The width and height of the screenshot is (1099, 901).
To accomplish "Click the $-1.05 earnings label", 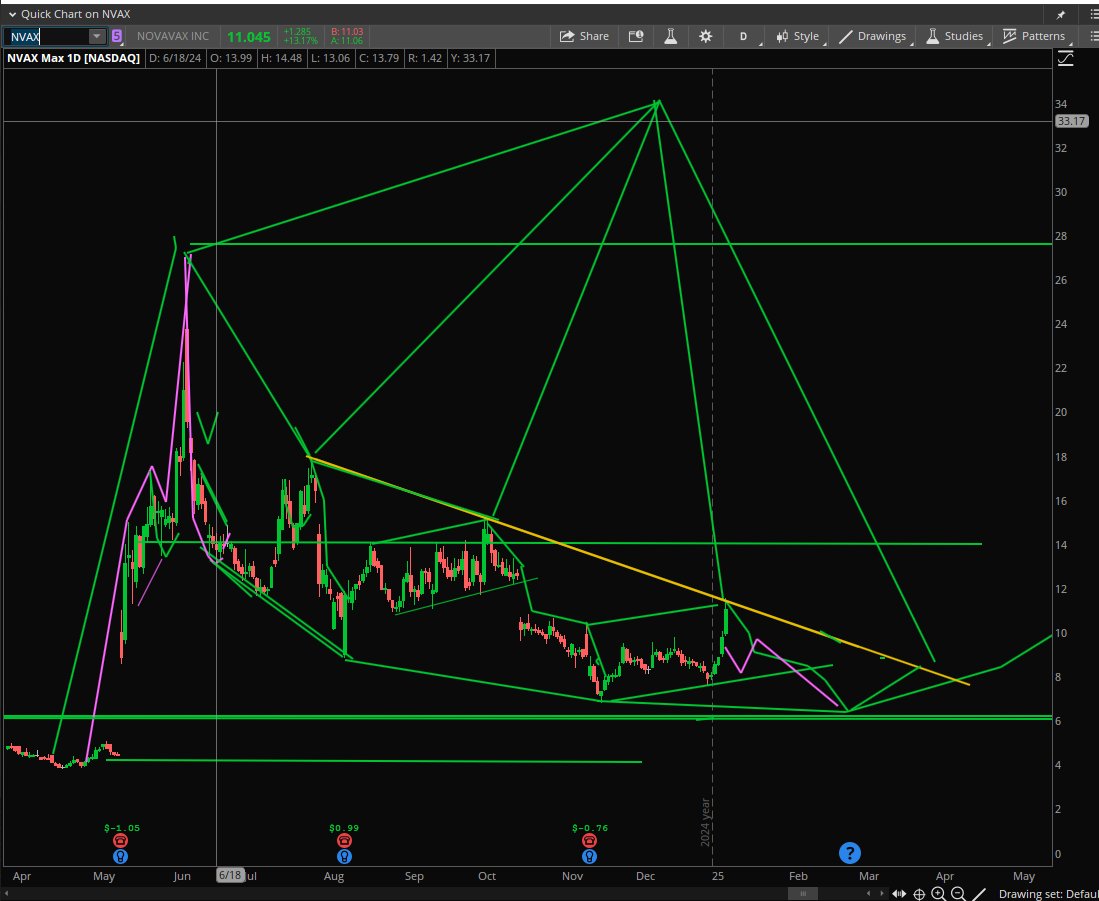I will pyautogui.click(x=122, y=827).
